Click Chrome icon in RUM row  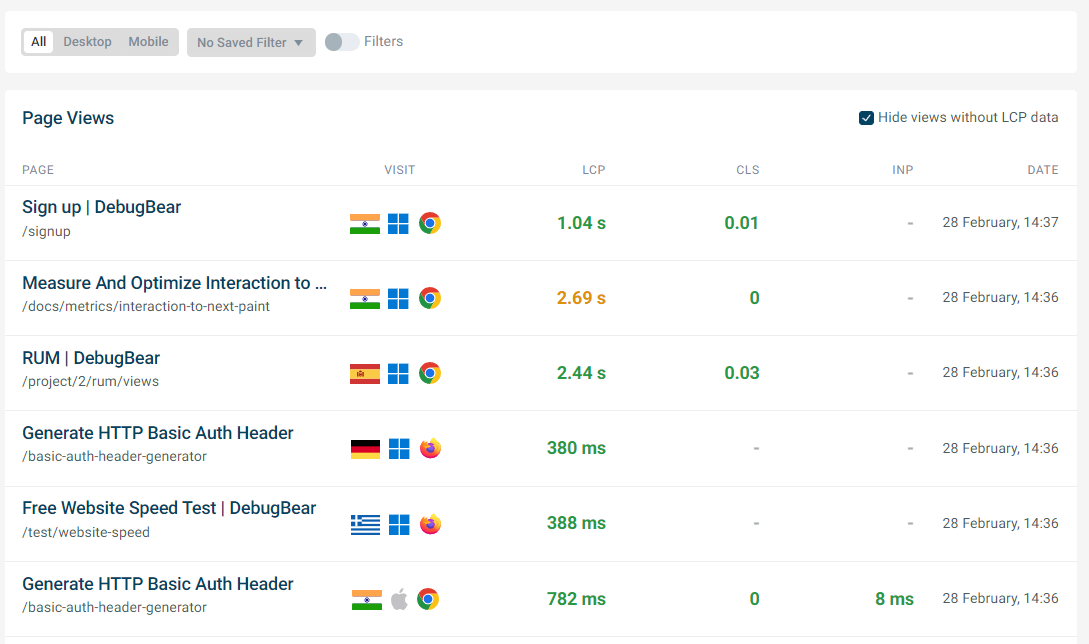pos(430,373)
